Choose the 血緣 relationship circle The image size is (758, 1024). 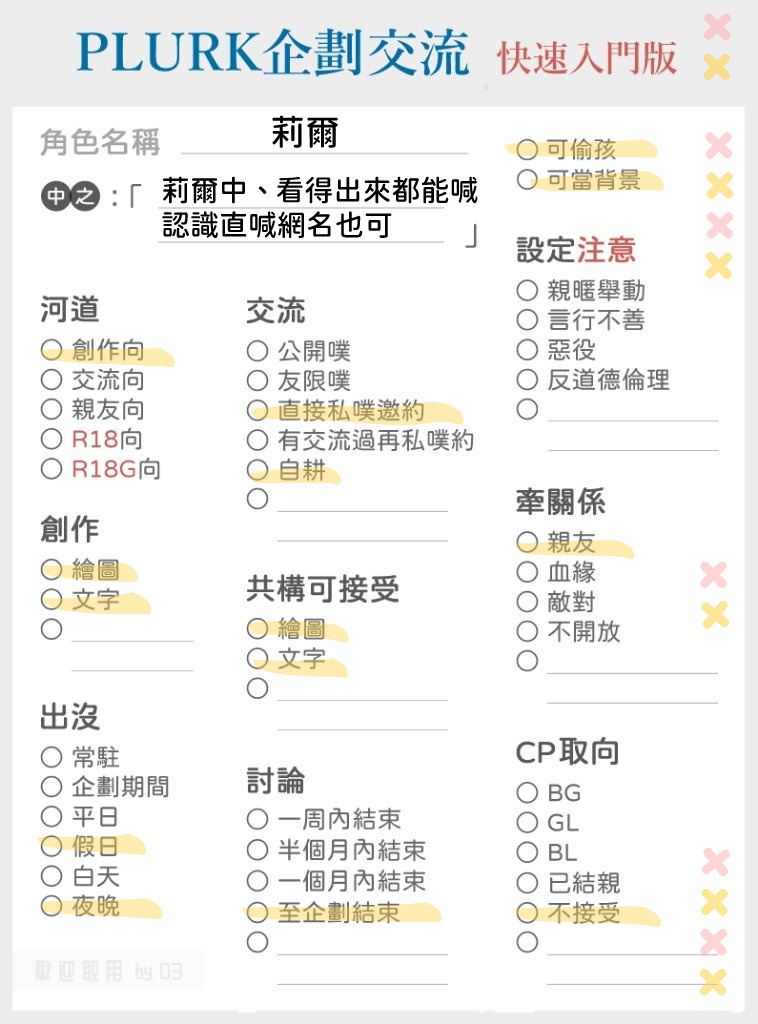(x=527, y=571)
